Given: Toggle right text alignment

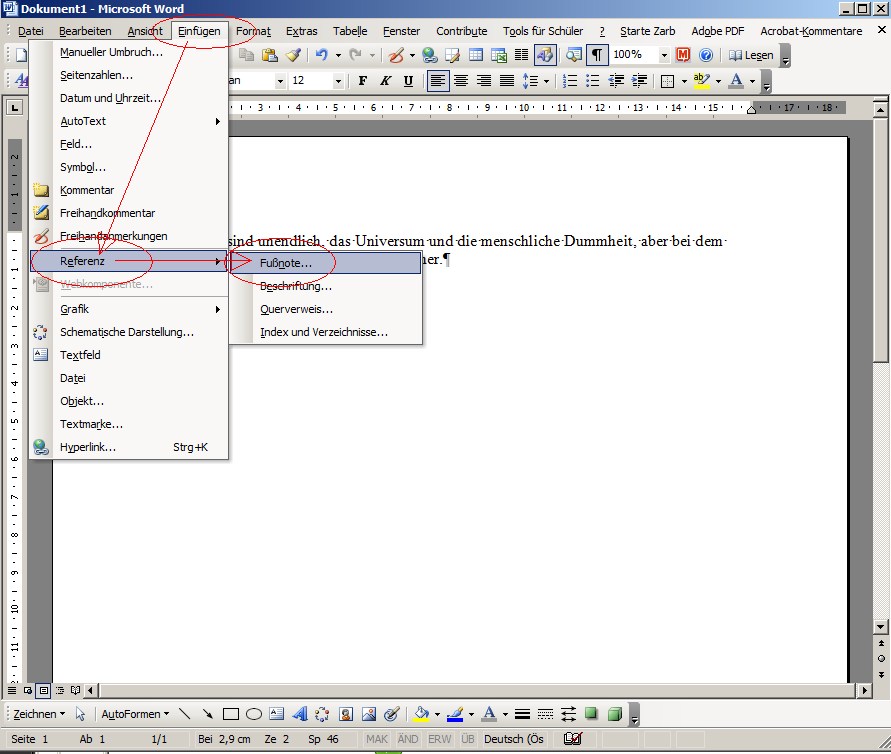Looking at the screenshot, I should 484,81.
